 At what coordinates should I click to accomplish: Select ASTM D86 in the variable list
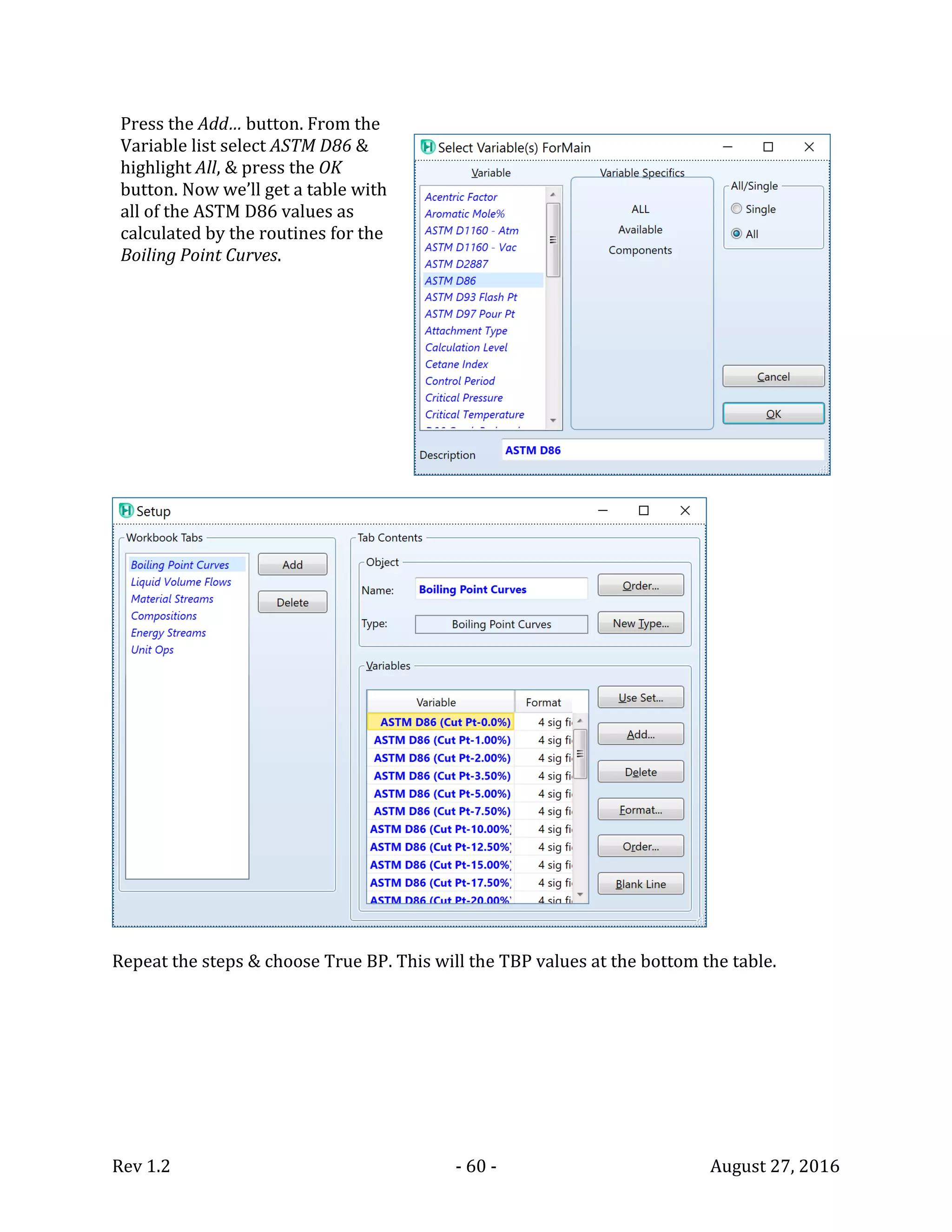coord(450,280)
